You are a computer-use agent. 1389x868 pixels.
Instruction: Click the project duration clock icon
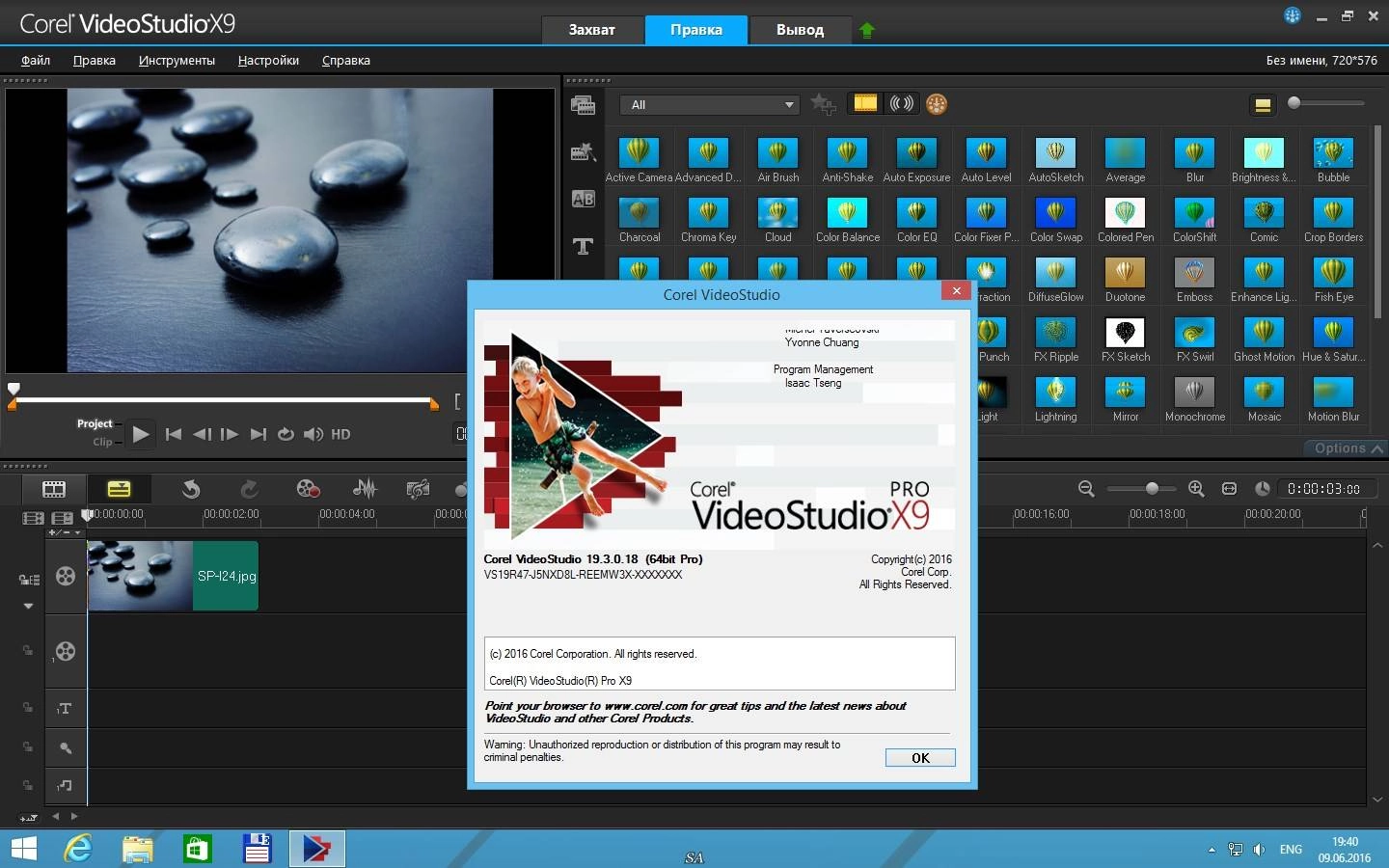(x=1262, y=489)
